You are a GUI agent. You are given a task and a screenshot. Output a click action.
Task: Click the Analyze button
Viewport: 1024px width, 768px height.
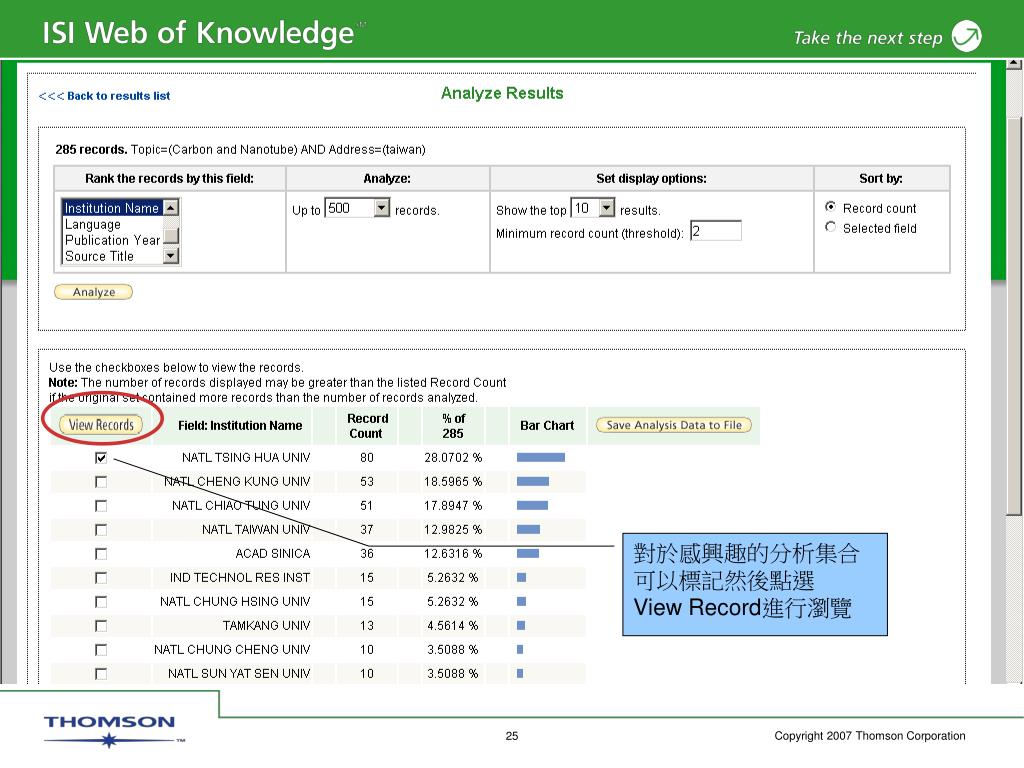93,292
